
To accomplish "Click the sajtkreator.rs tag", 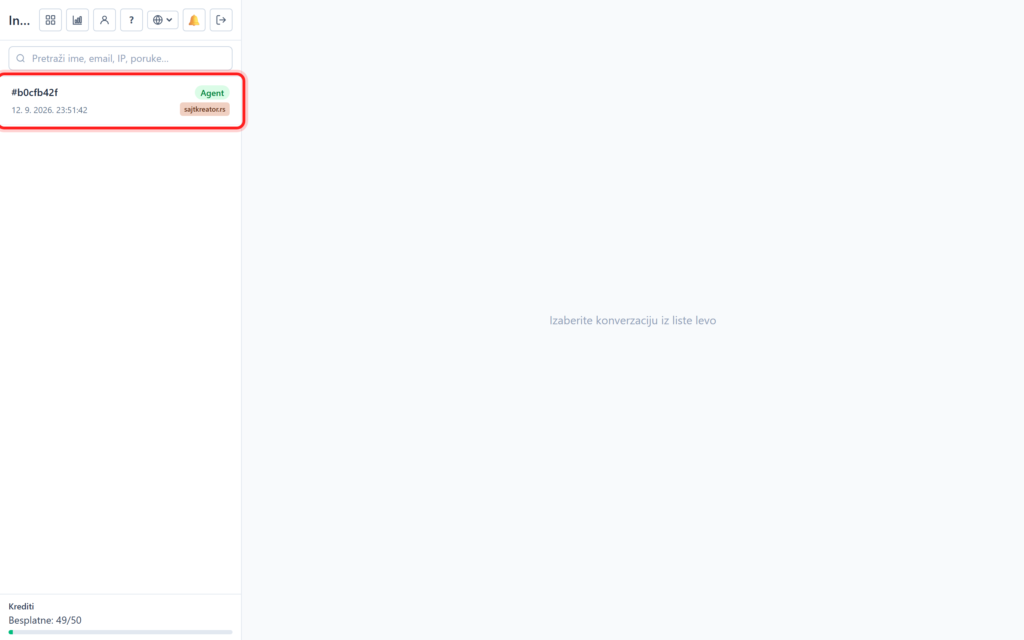I will tap(204, 109).
